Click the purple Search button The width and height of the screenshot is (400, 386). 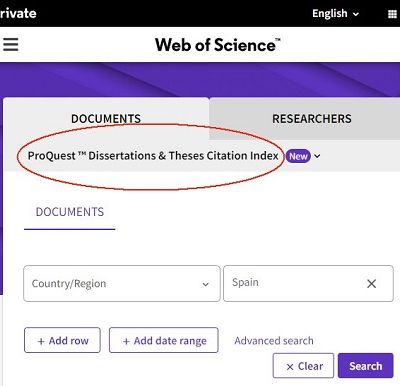pyautogui.click(x=366, y=366)
